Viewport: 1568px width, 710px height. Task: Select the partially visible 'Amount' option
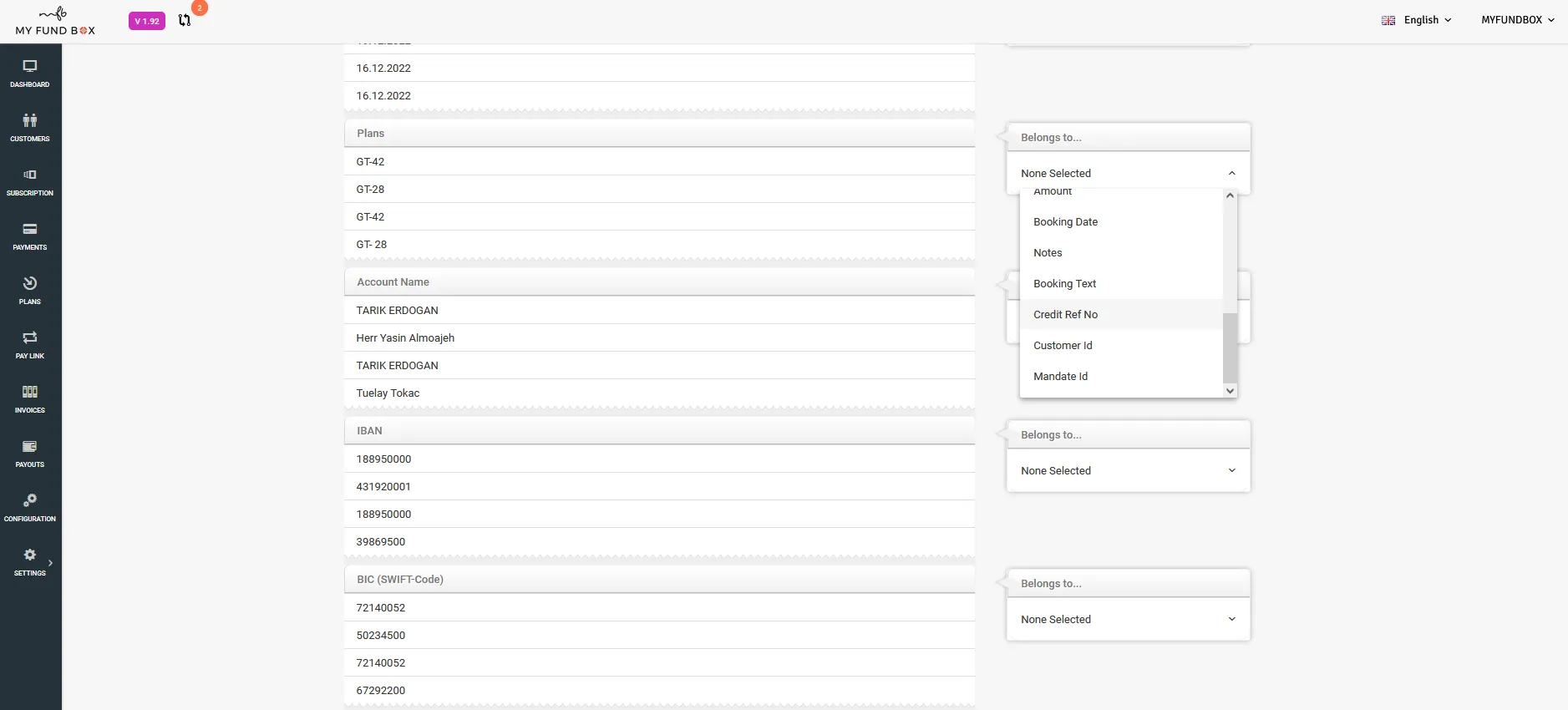[1122, 195]
